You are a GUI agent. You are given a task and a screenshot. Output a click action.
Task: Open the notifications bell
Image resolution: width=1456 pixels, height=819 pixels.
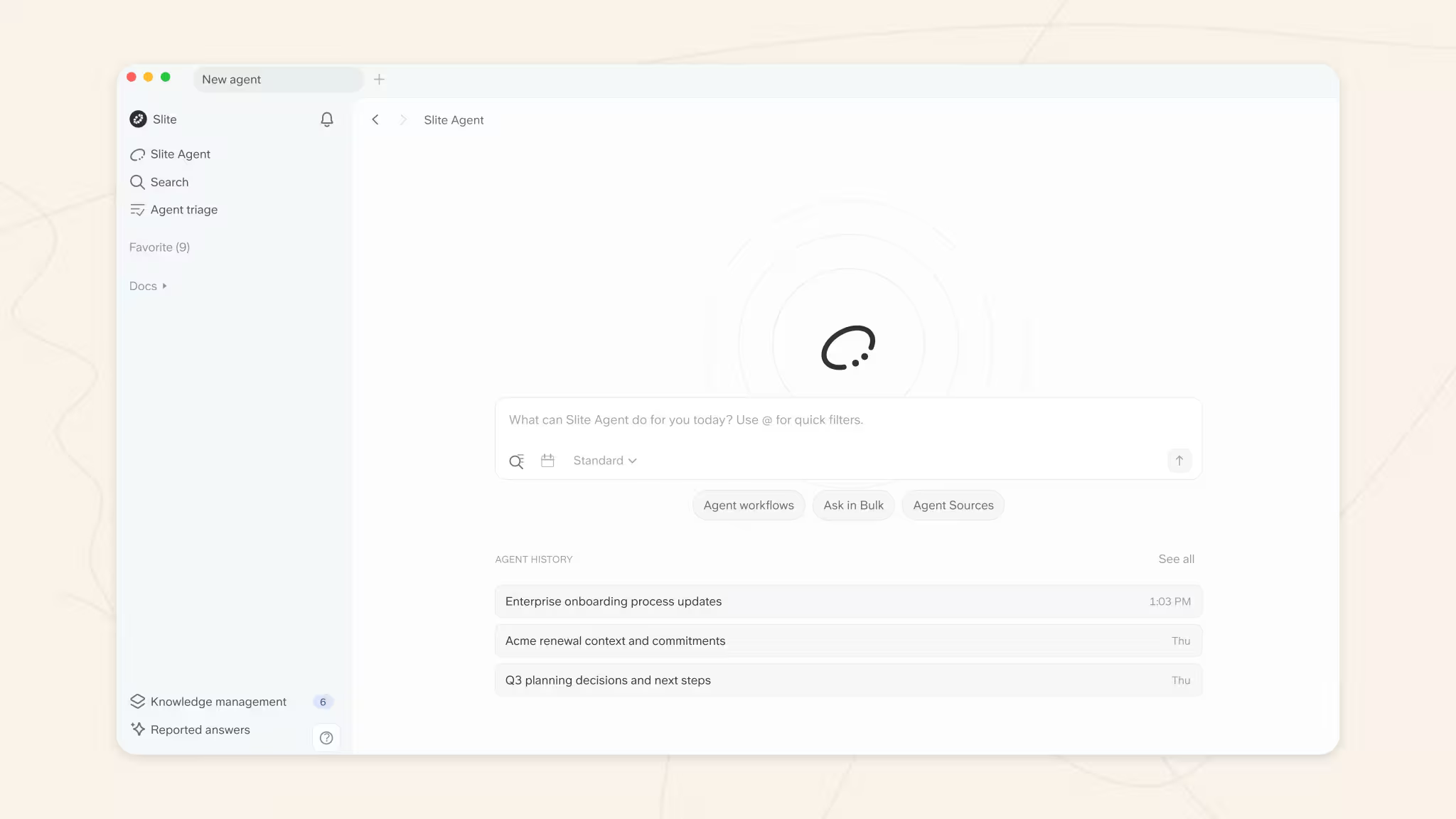pyautogui.click(x=327, y=119)
